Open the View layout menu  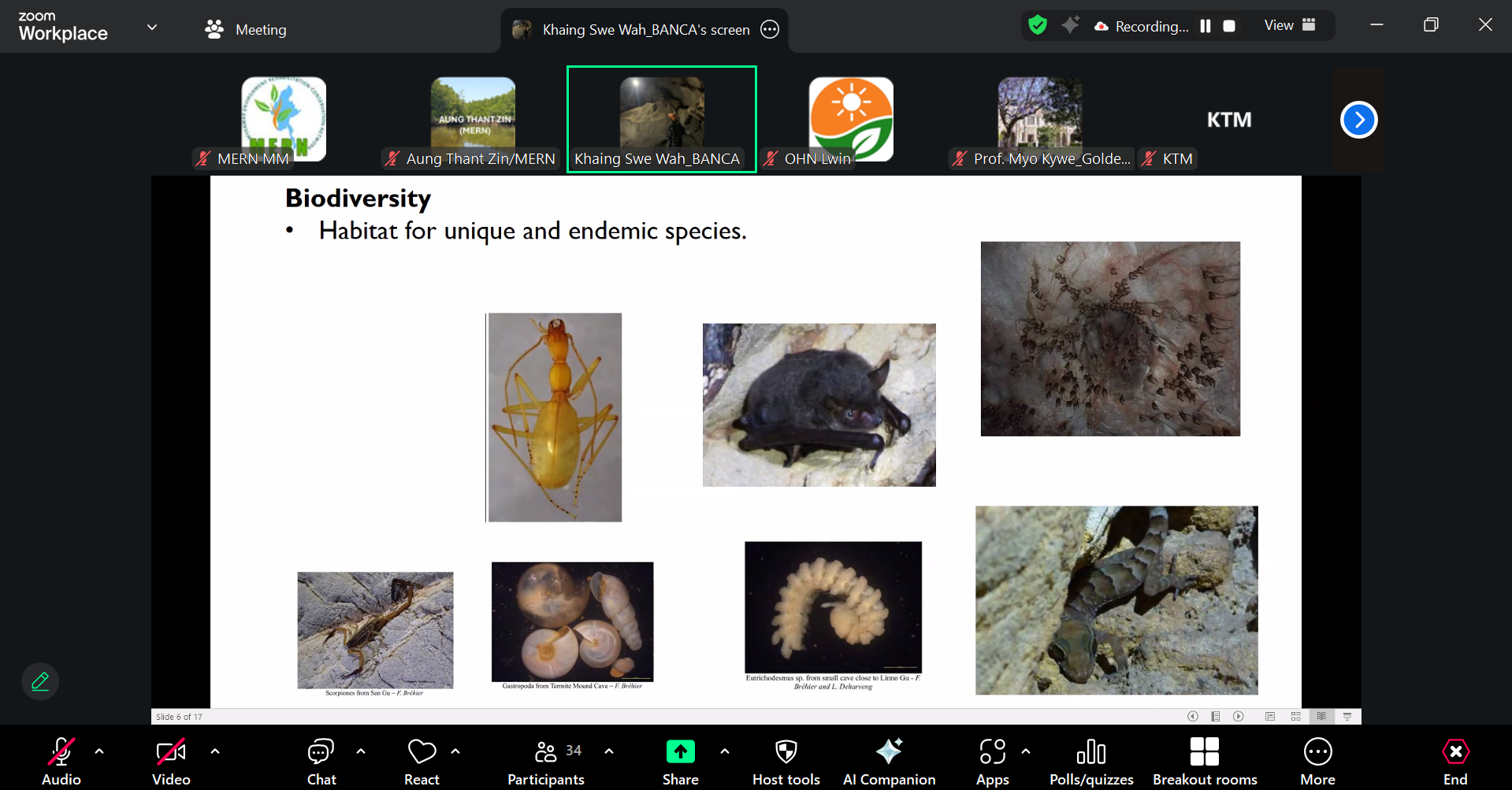1289,25
